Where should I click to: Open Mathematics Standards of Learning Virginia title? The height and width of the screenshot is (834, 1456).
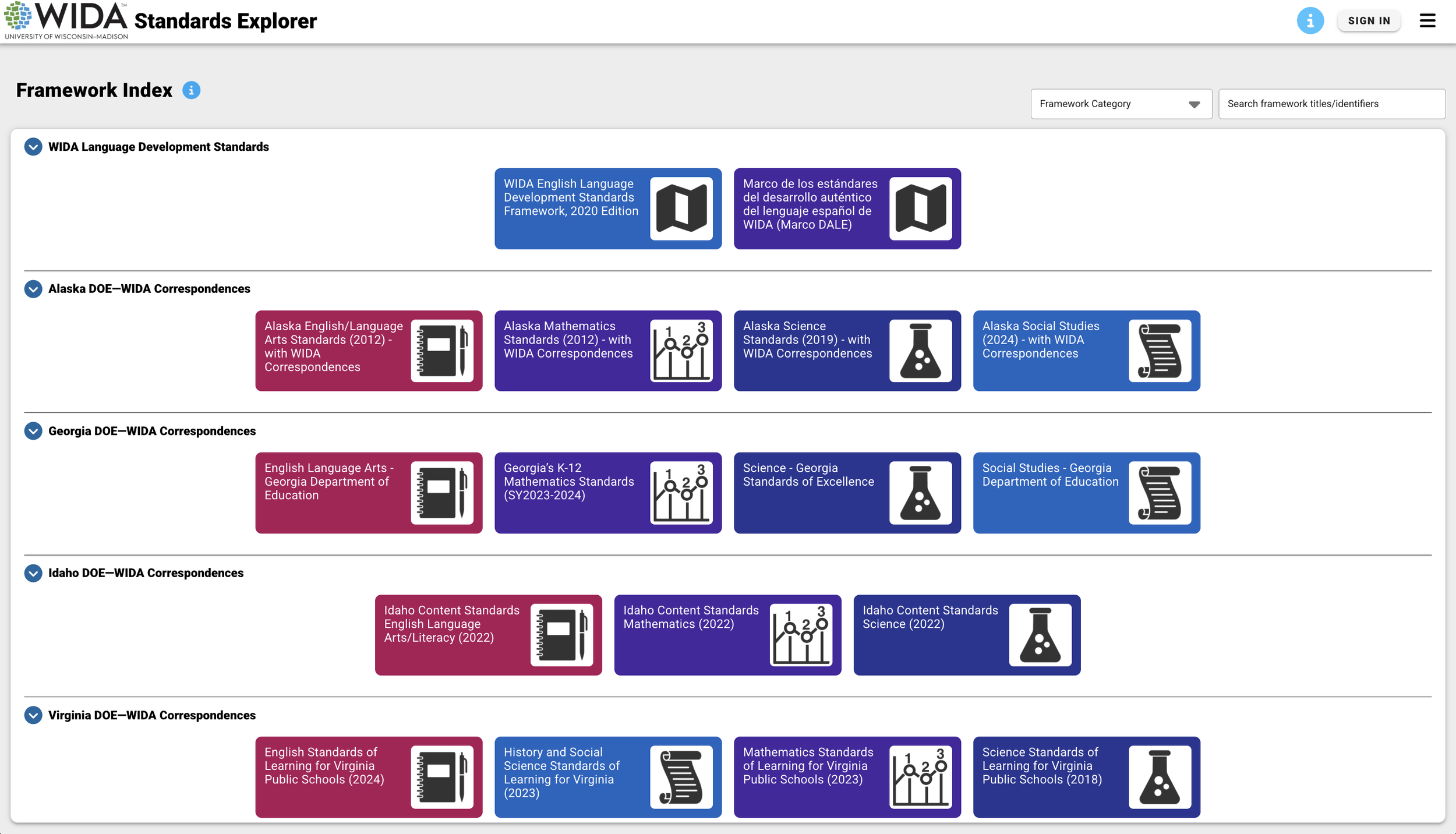(808, 766)
